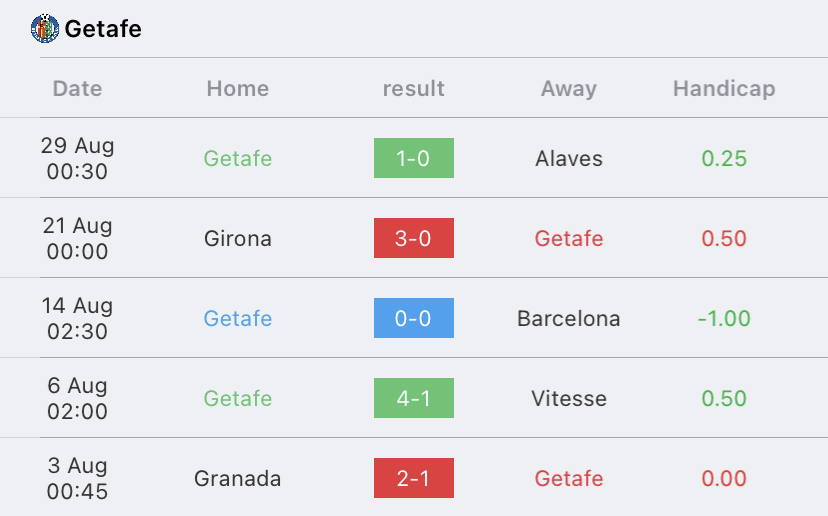Open the 1-0 green result badge
828x516 pixels.
tap(413, 158)
